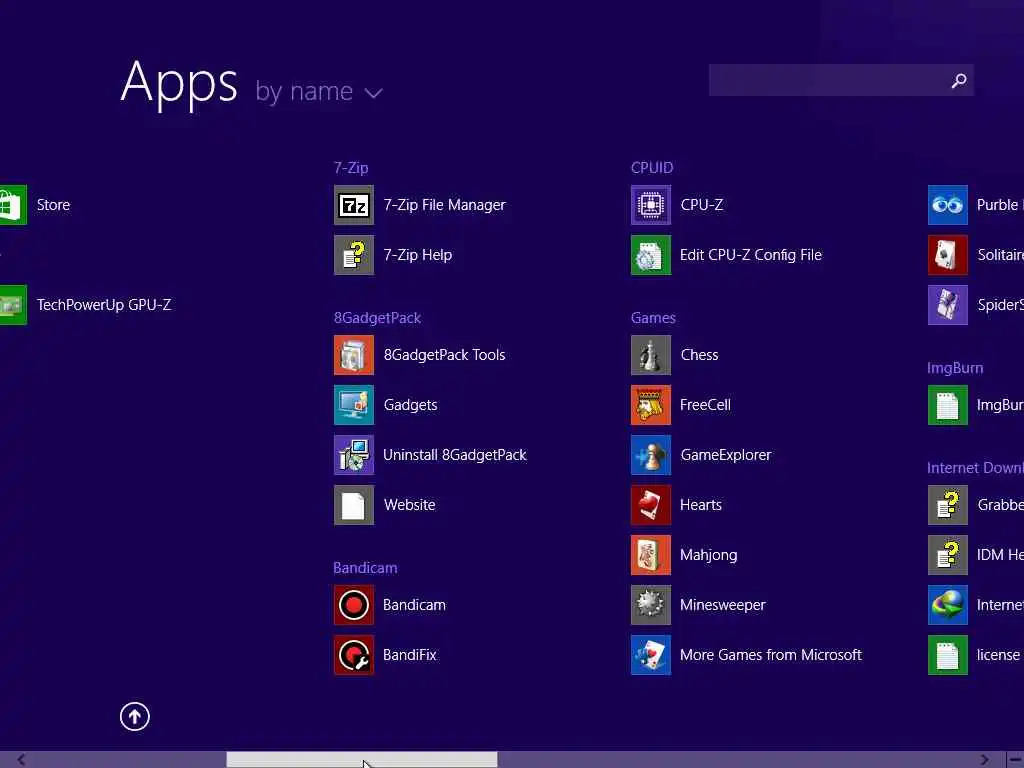Click the 'TechPowerUp GPU-Z' label
1024x768 pixels.
pos(104,304)
